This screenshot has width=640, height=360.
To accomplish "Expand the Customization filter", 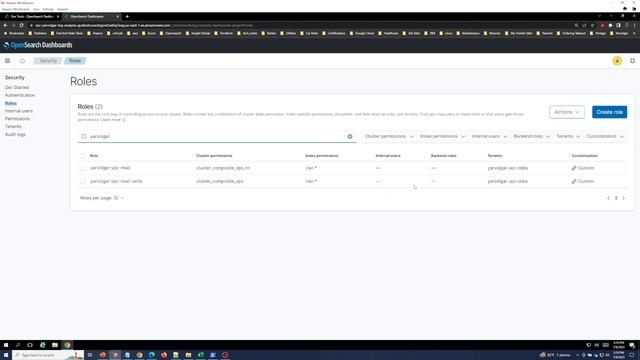I will coord(605,136).
